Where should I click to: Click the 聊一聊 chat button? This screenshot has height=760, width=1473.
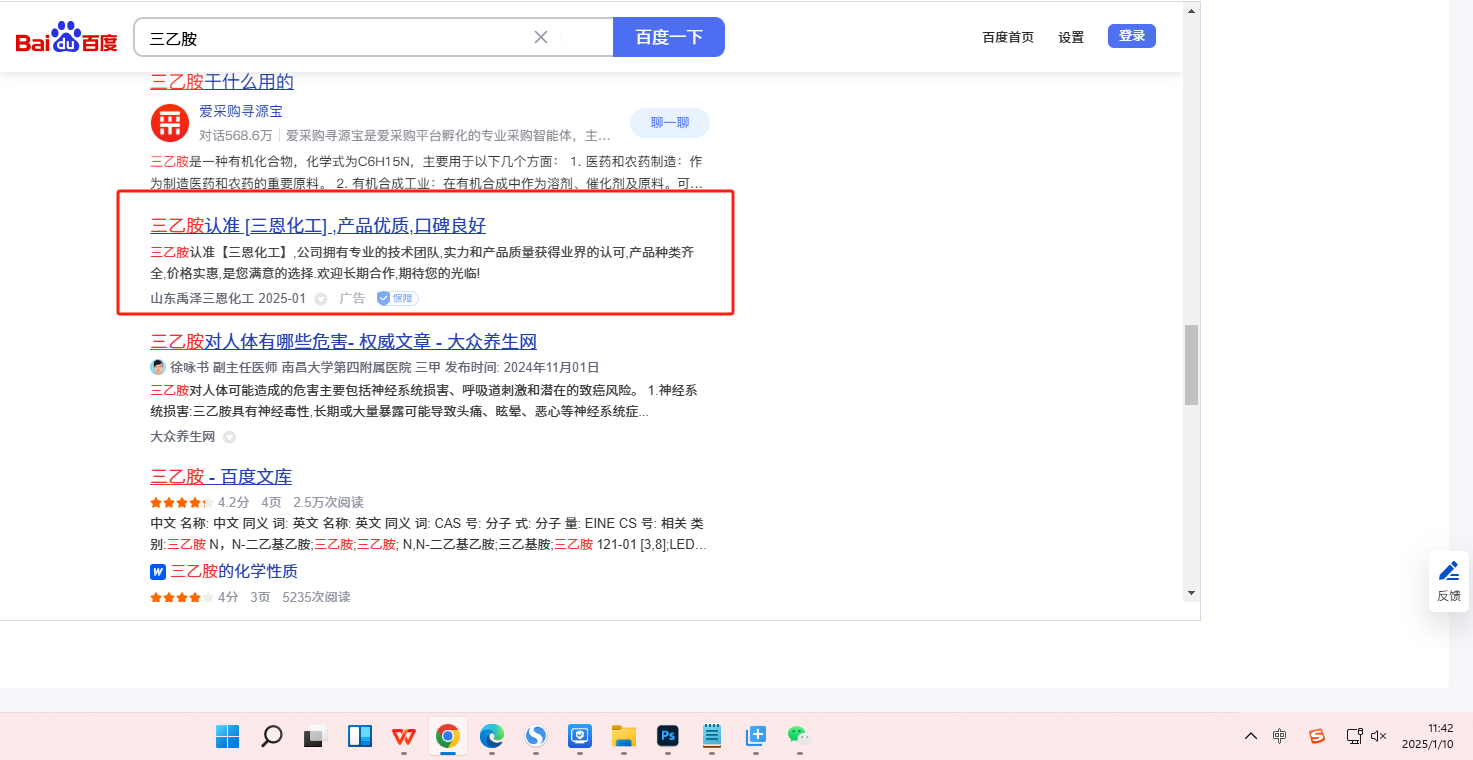(669, 123)
